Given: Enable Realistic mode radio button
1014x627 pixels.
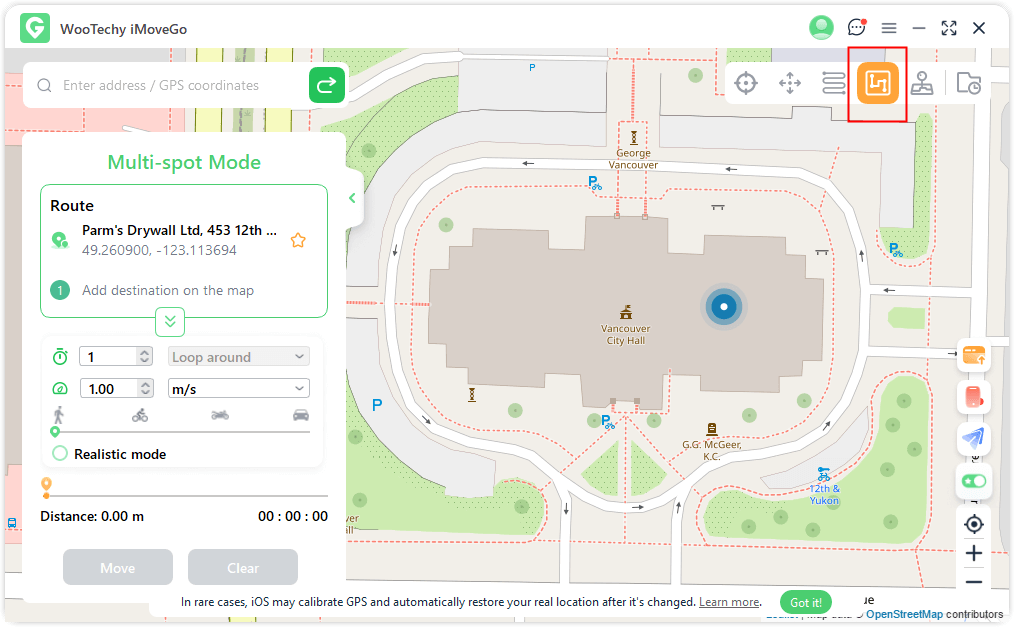Looking at the screenshot, I should coord(60,454).
